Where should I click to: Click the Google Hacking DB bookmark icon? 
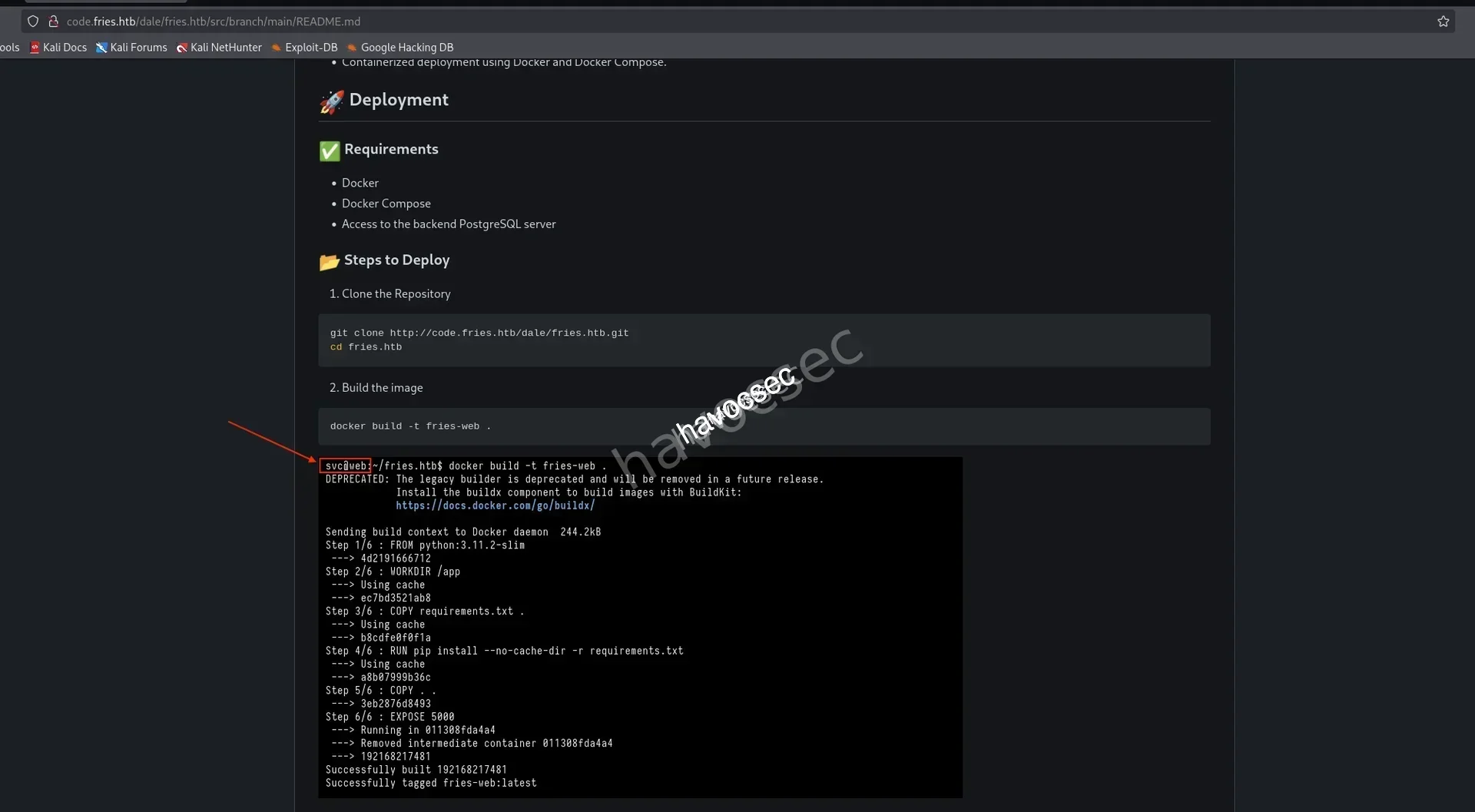pos(353,48)
